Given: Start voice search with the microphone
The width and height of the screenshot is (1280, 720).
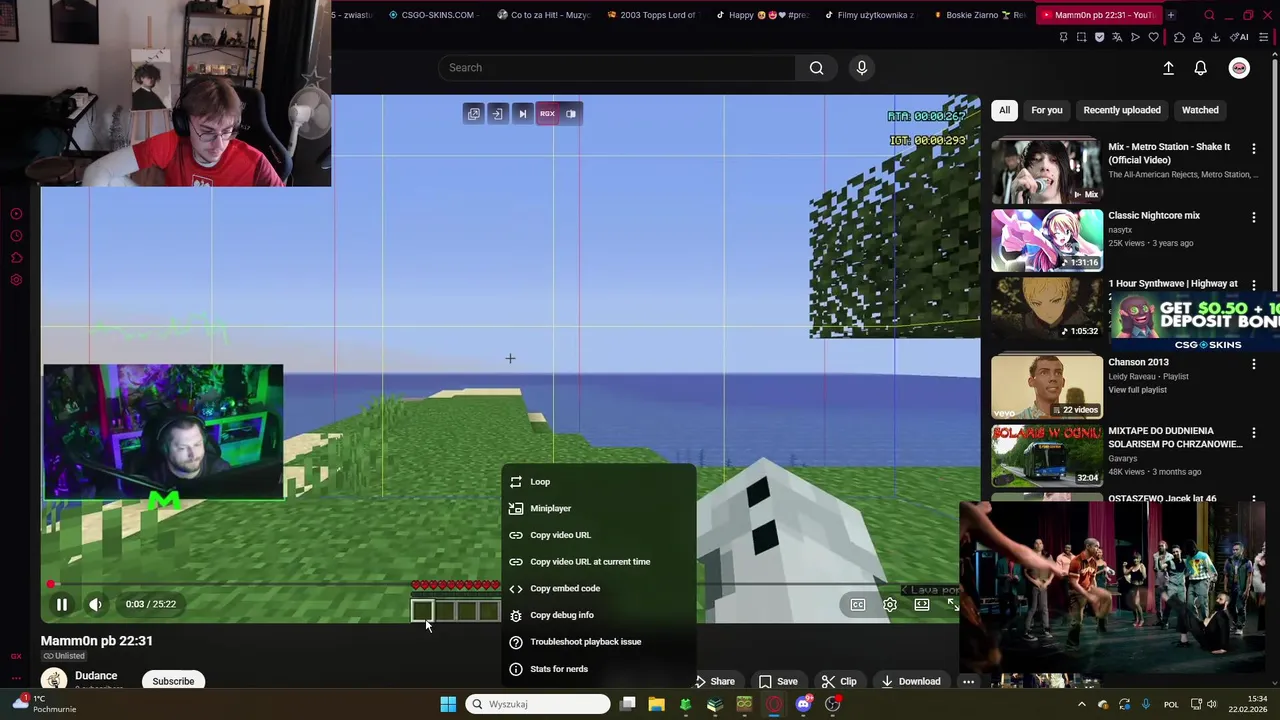Looking at the screenshot, I should point(862,68).
